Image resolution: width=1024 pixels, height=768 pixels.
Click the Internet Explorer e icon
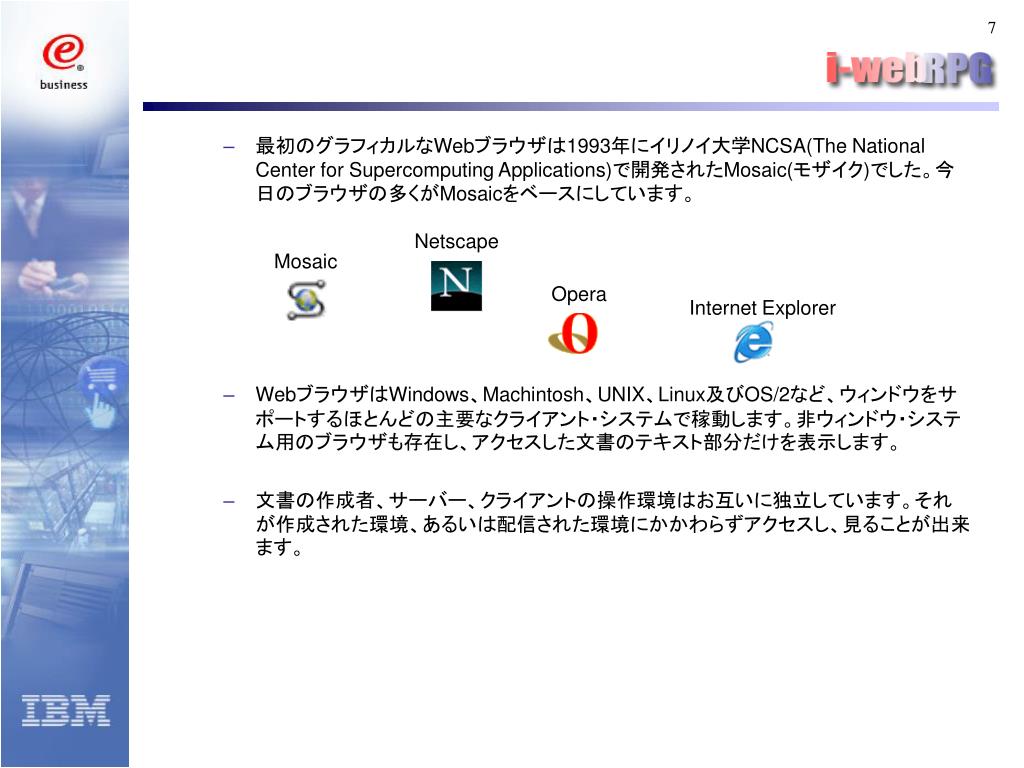[753, 343]
